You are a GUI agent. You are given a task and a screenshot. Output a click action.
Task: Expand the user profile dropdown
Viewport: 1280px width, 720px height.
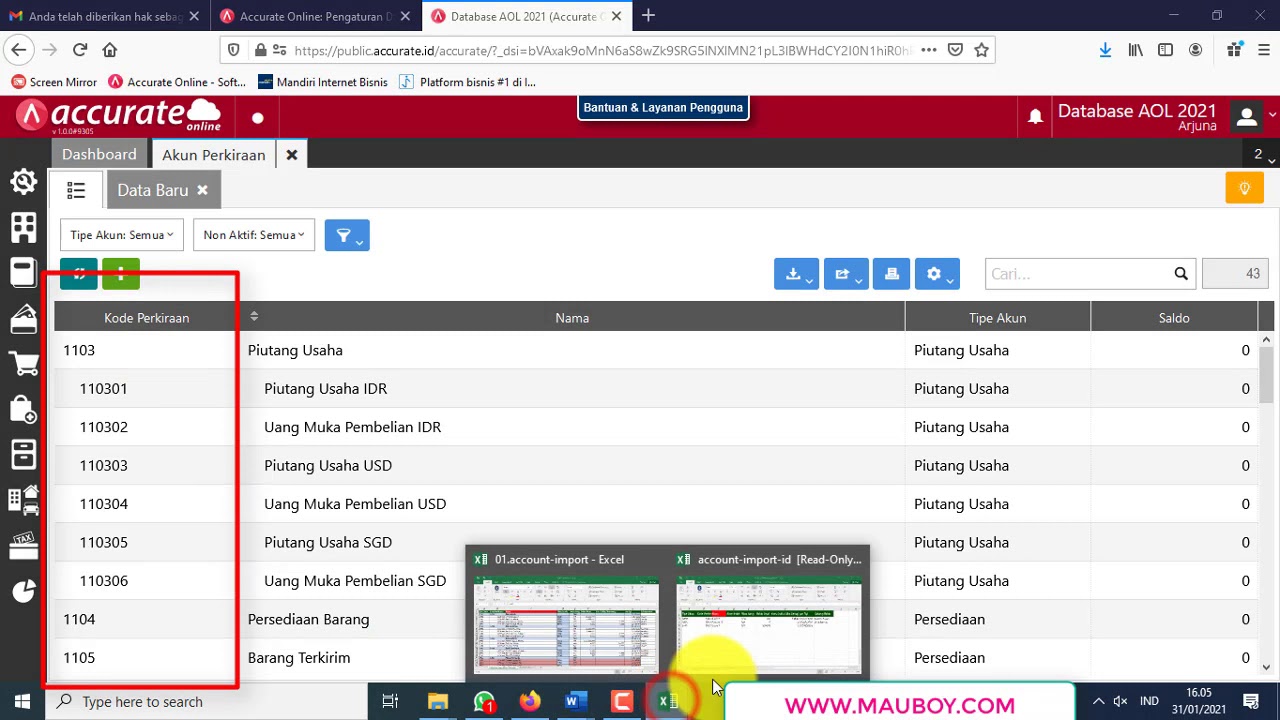[x=1253, y=117]
